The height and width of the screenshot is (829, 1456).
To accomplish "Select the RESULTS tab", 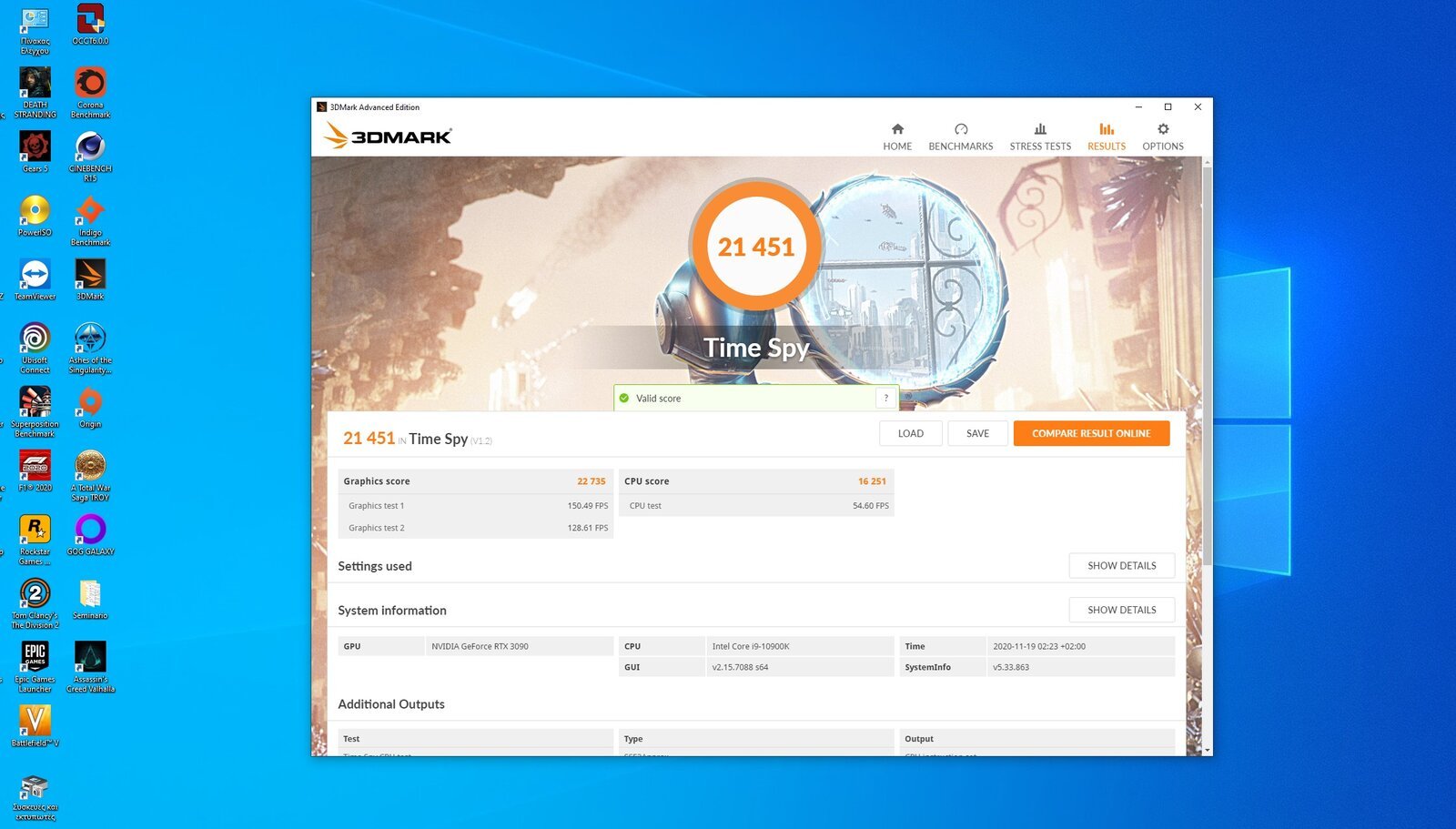I will pyautogui.click(x=1107, y=136).
